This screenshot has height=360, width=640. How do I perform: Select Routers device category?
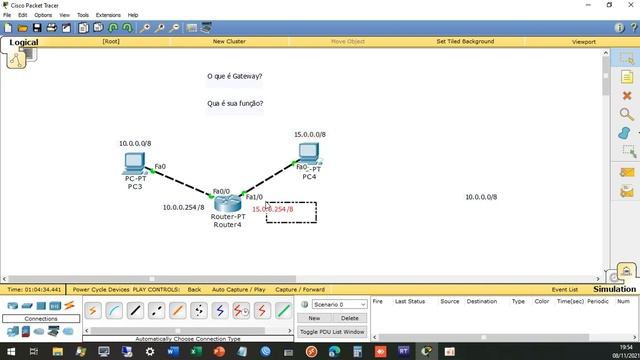(13, 306)
